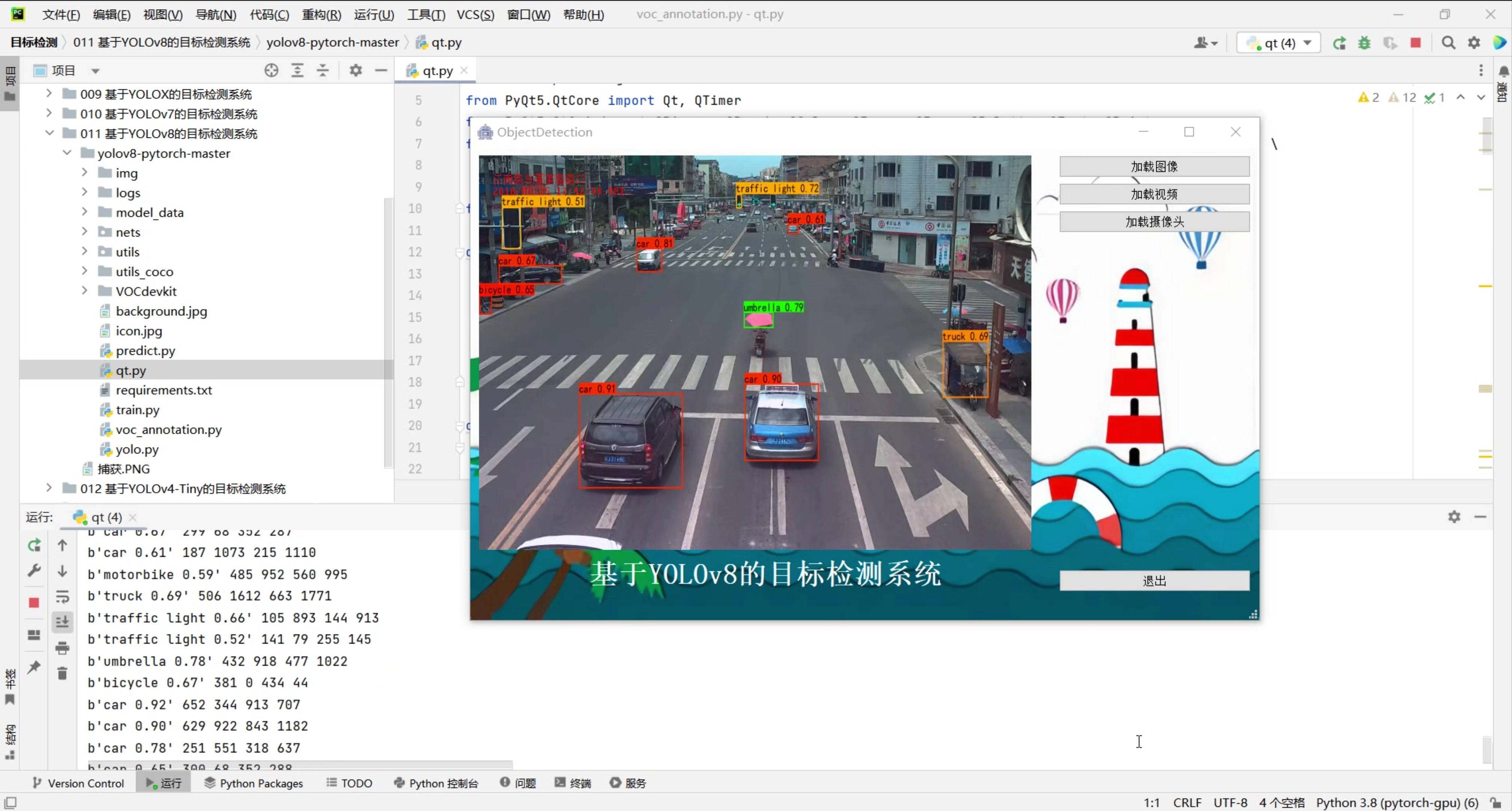The width and height of the screenshot is (1512, 811).
Task: Click the trash icon to clear run output
Action: click(62, 673)
